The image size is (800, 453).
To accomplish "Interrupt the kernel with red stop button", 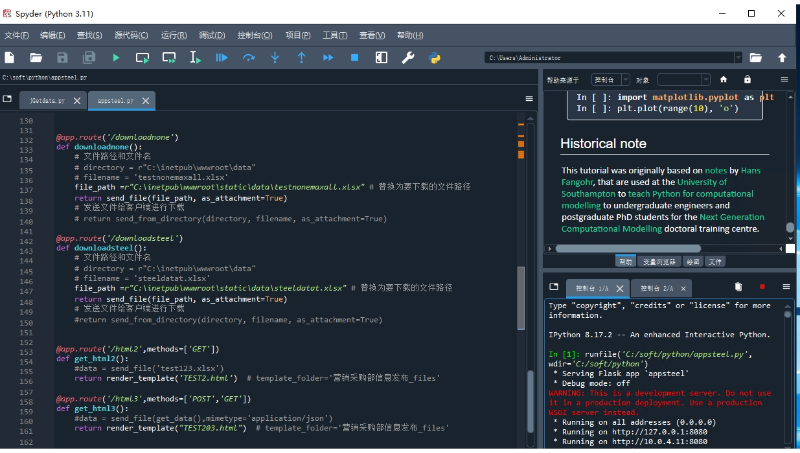I will click(x=762, y=287).
